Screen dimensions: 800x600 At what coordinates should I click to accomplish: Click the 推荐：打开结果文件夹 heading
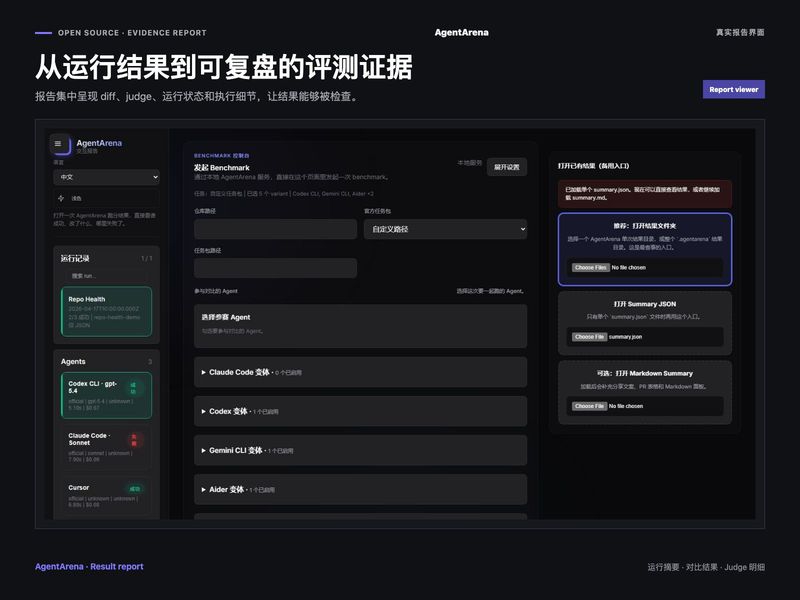click(x=645, y=226)
